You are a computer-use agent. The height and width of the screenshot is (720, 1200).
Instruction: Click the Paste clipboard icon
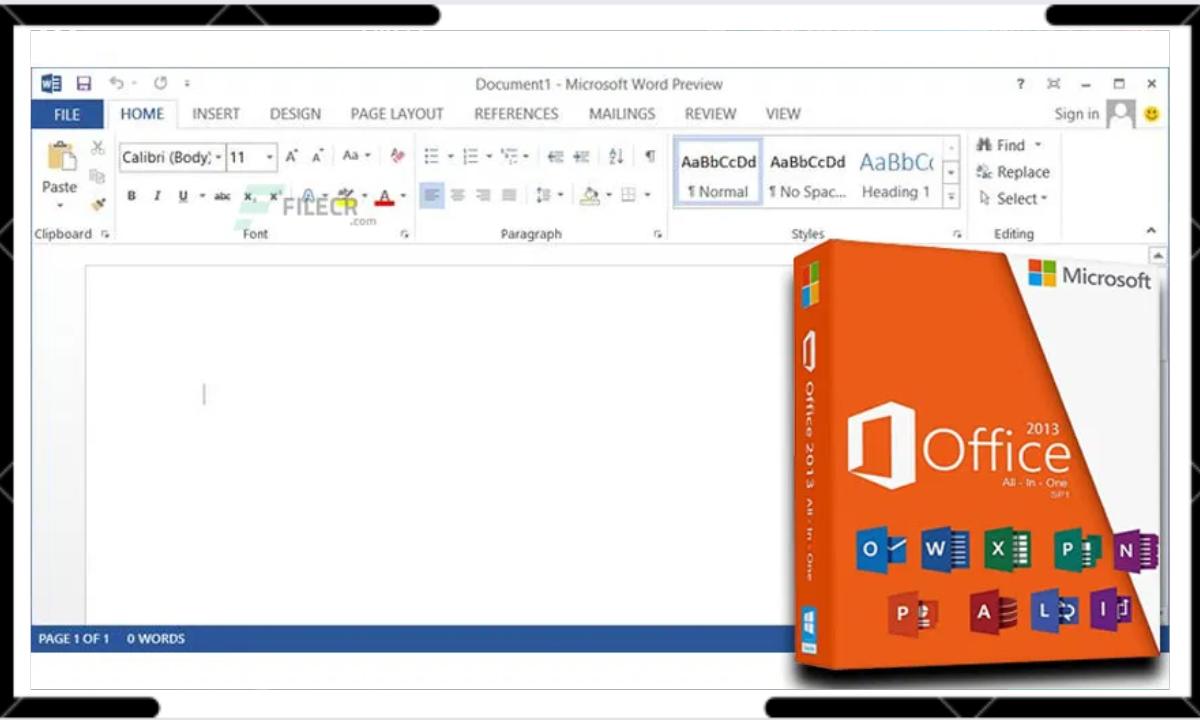tap(60, 157)
